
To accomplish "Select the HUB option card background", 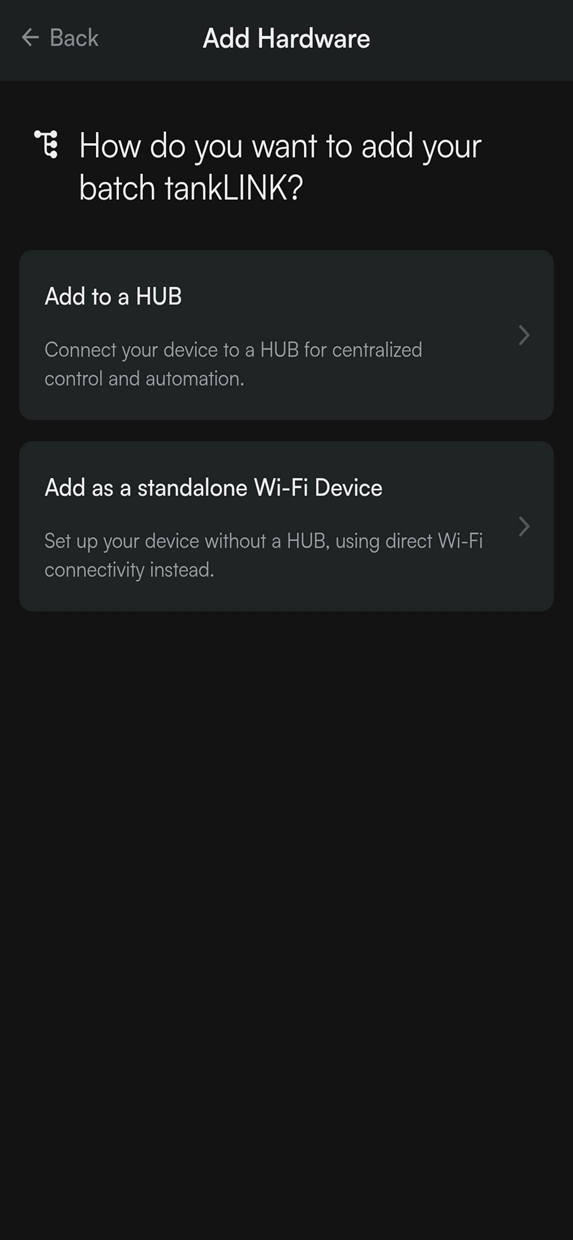I will coord(286,335).
